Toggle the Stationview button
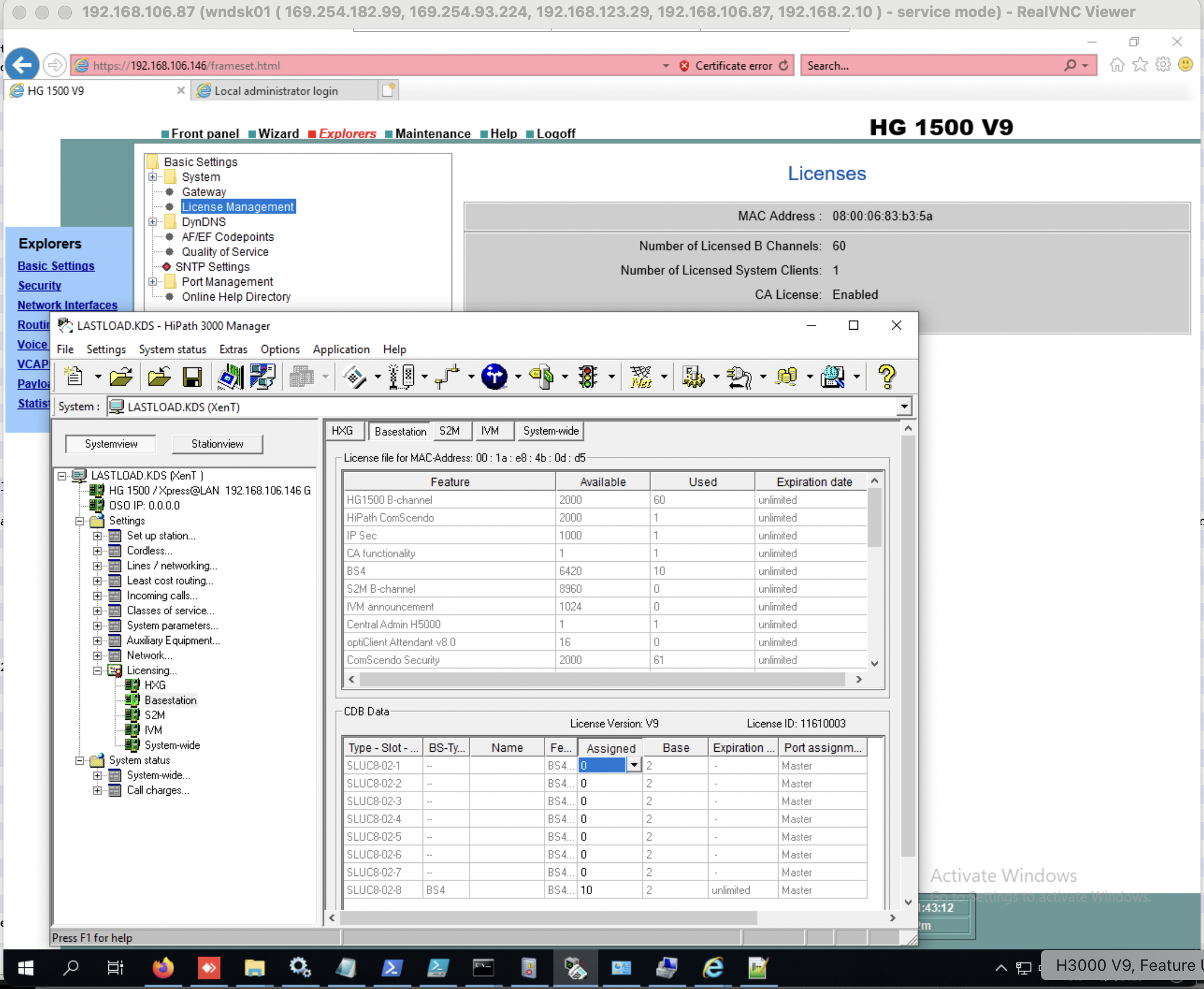The height and width of the screenshot is (989, 1204). (217, 444)
